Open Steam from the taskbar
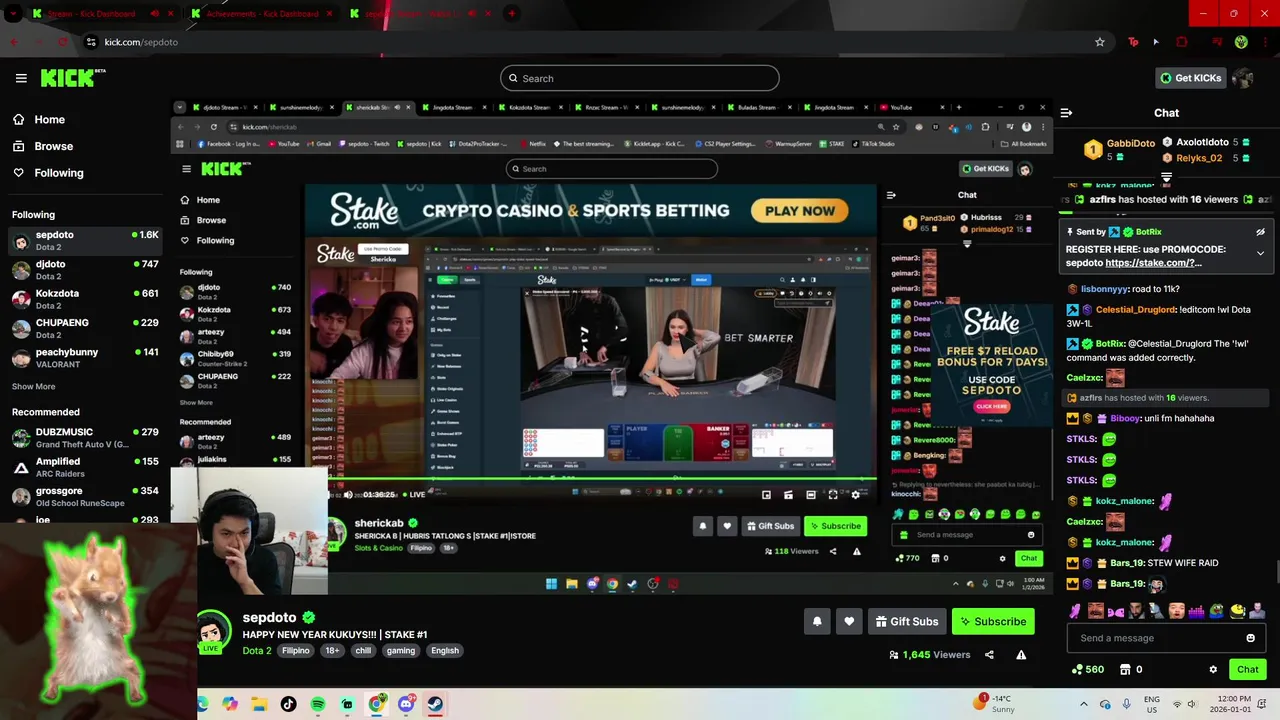 coord(435,704)
